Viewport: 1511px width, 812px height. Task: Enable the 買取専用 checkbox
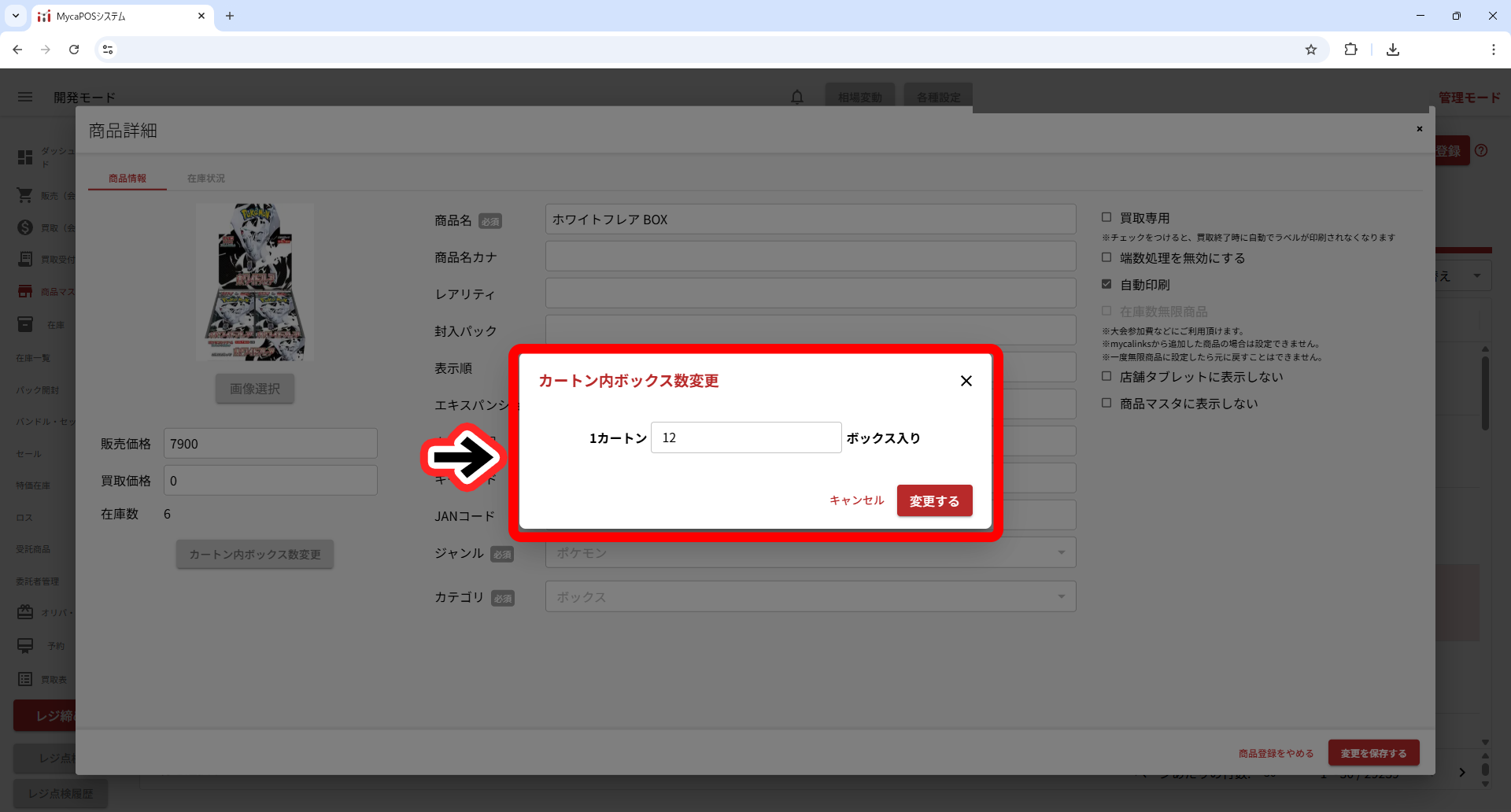pos(1106,217)
